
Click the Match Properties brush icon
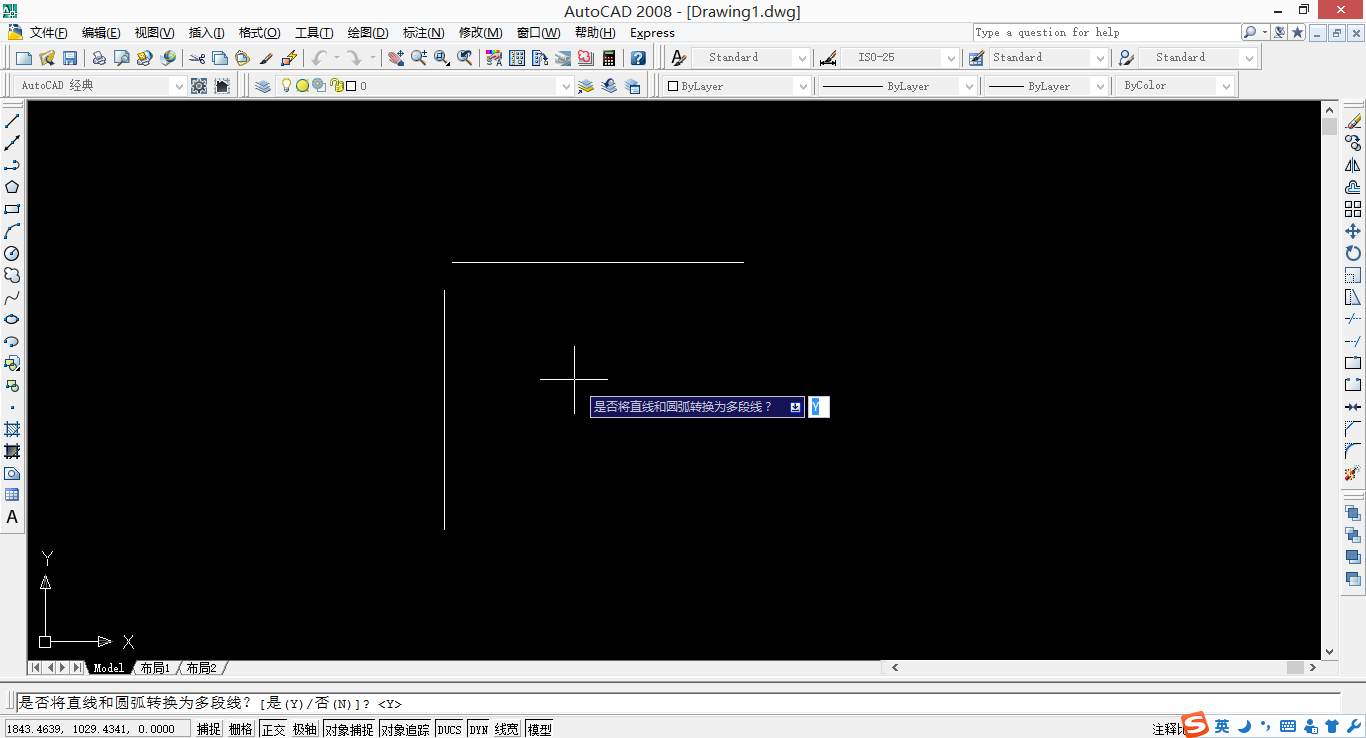pos(266,58)
